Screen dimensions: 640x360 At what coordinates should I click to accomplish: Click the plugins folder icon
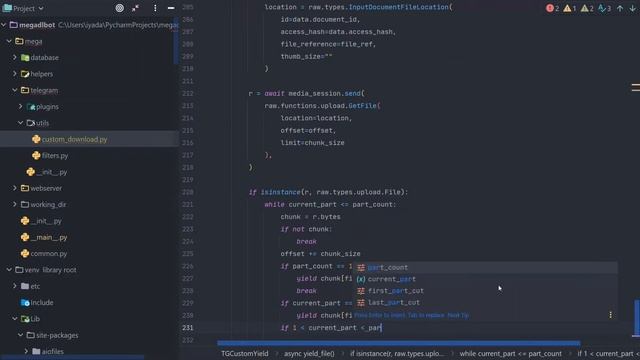[x=31, y=107]
